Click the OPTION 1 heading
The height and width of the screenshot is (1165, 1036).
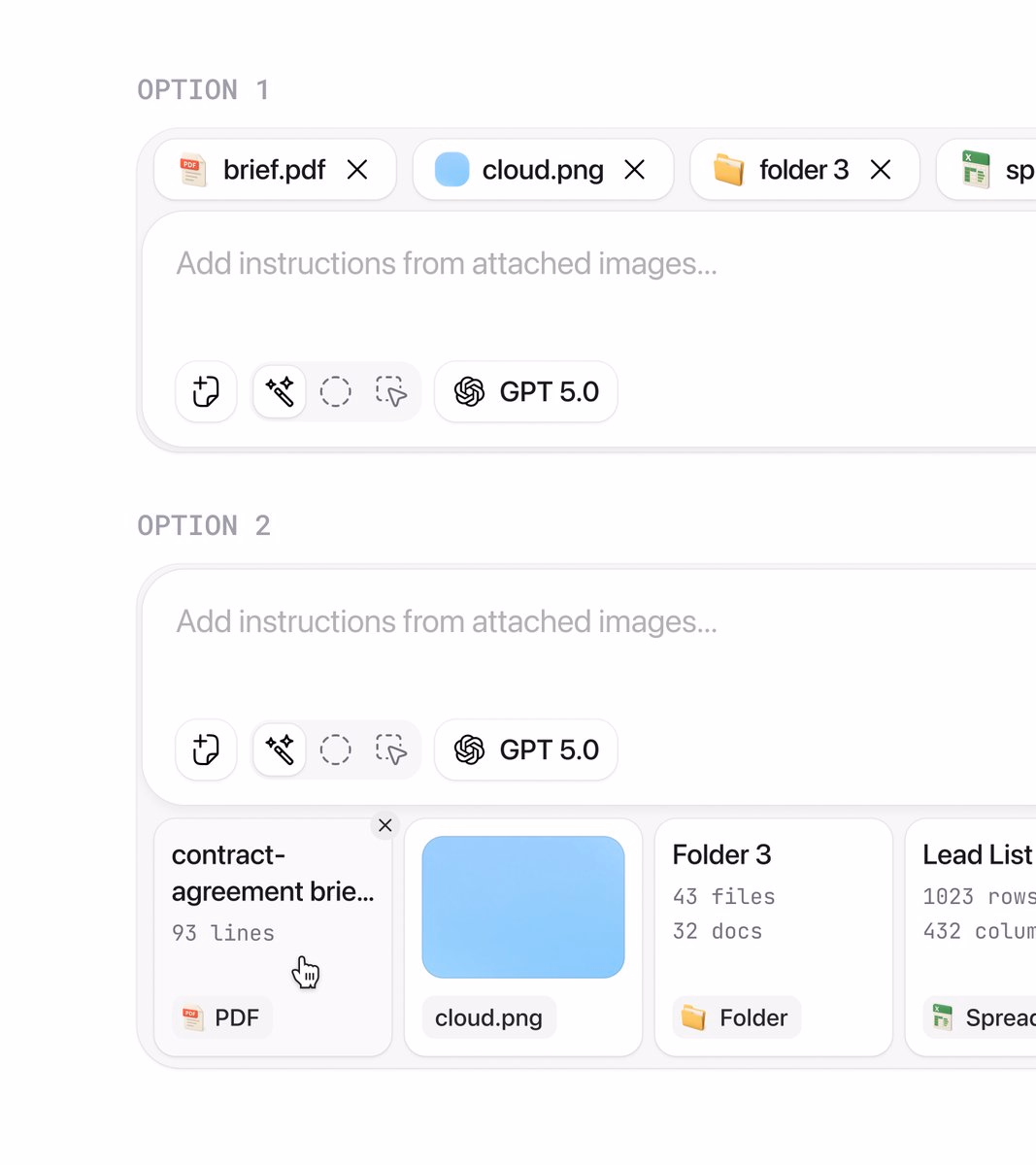(x=204, y=90)
